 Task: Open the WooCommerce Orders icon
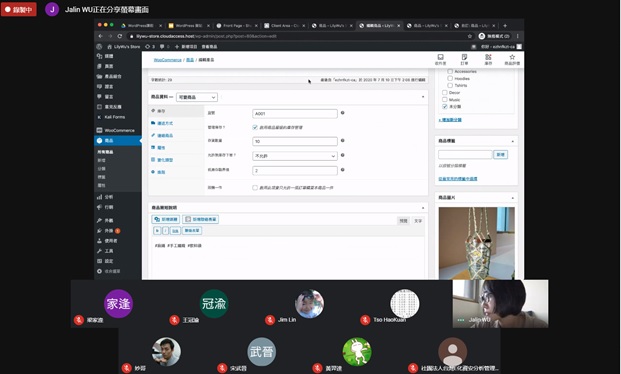point(464,59)
